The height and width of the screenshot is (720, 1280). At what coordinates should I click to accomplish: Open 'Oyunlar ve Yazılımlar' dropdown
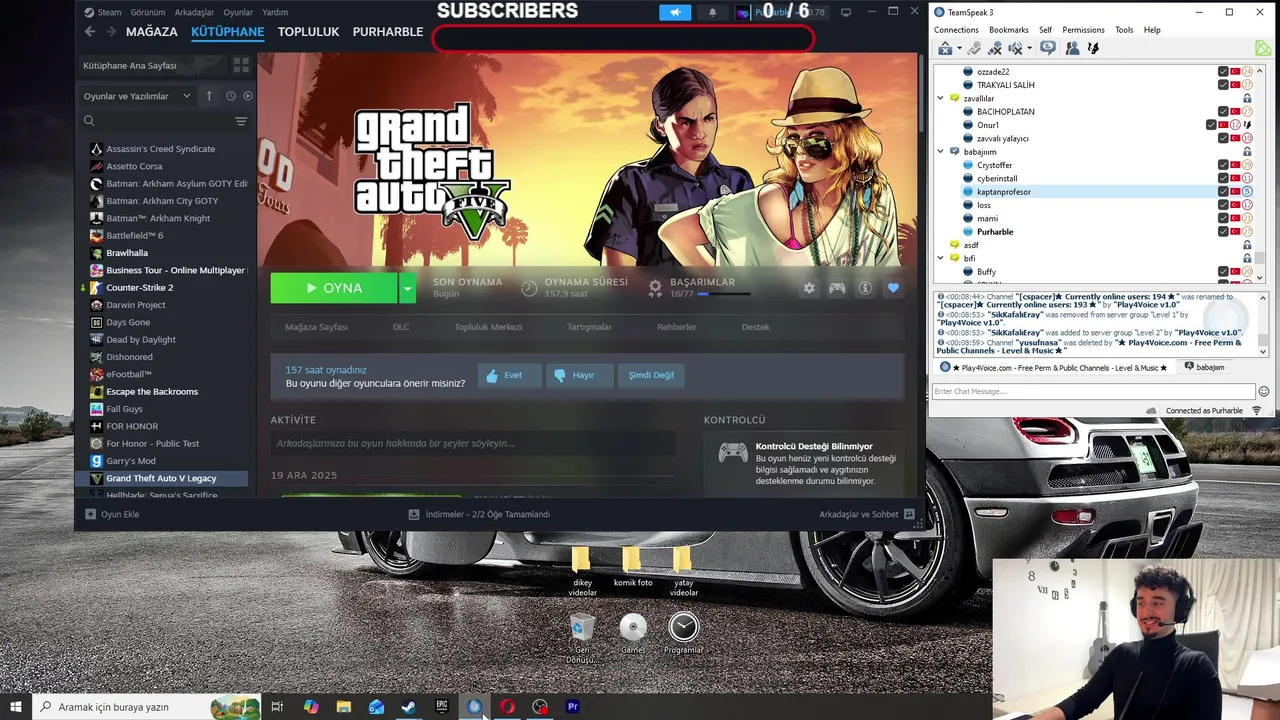137,96
